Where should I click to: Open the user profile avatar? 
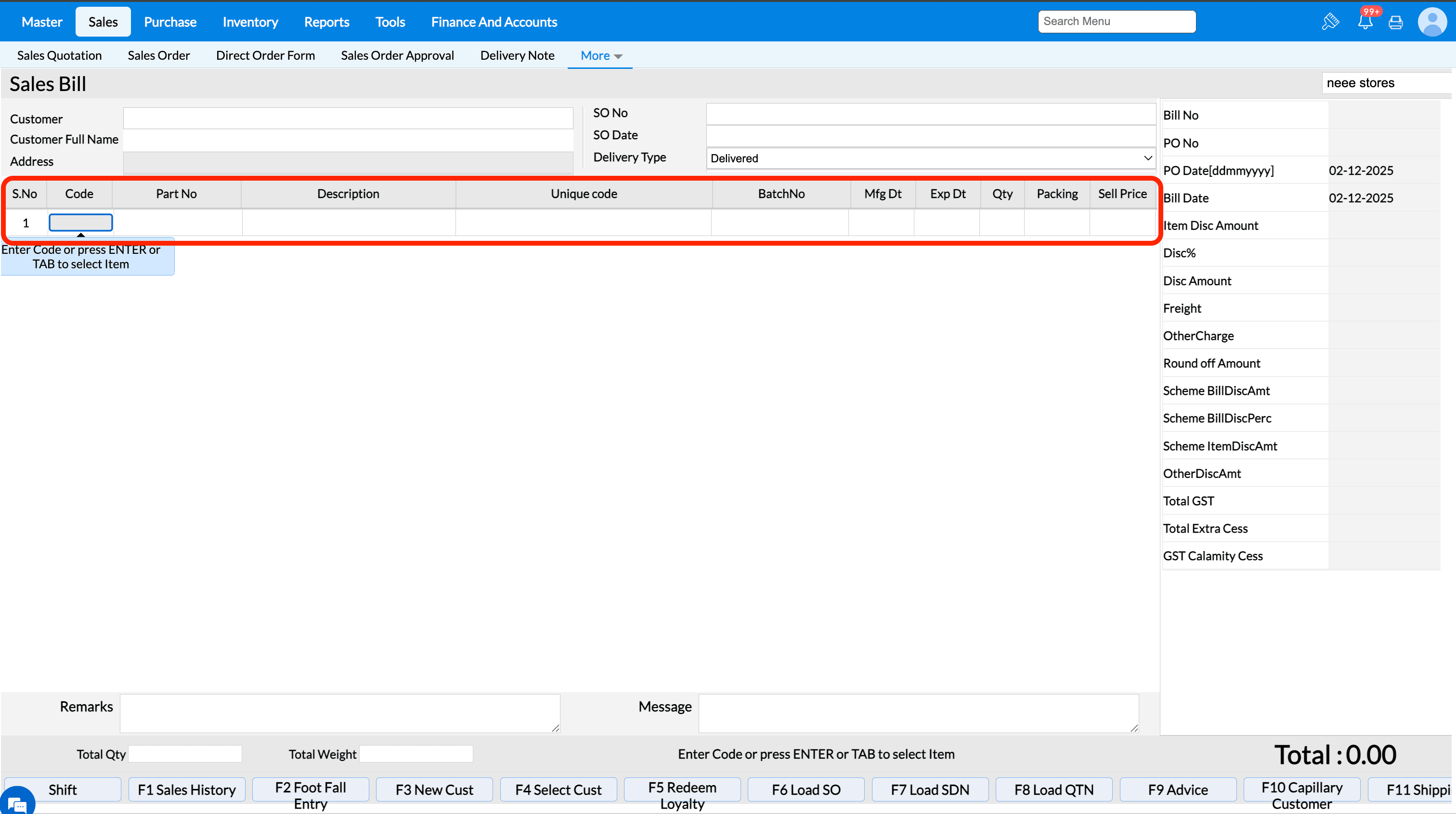[x=1432, y=22]
